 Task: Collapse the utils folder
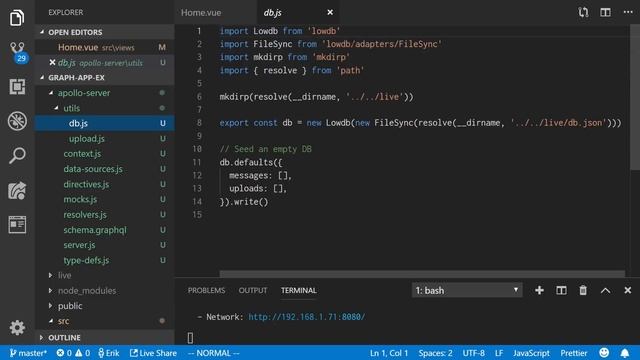[56, 108]
